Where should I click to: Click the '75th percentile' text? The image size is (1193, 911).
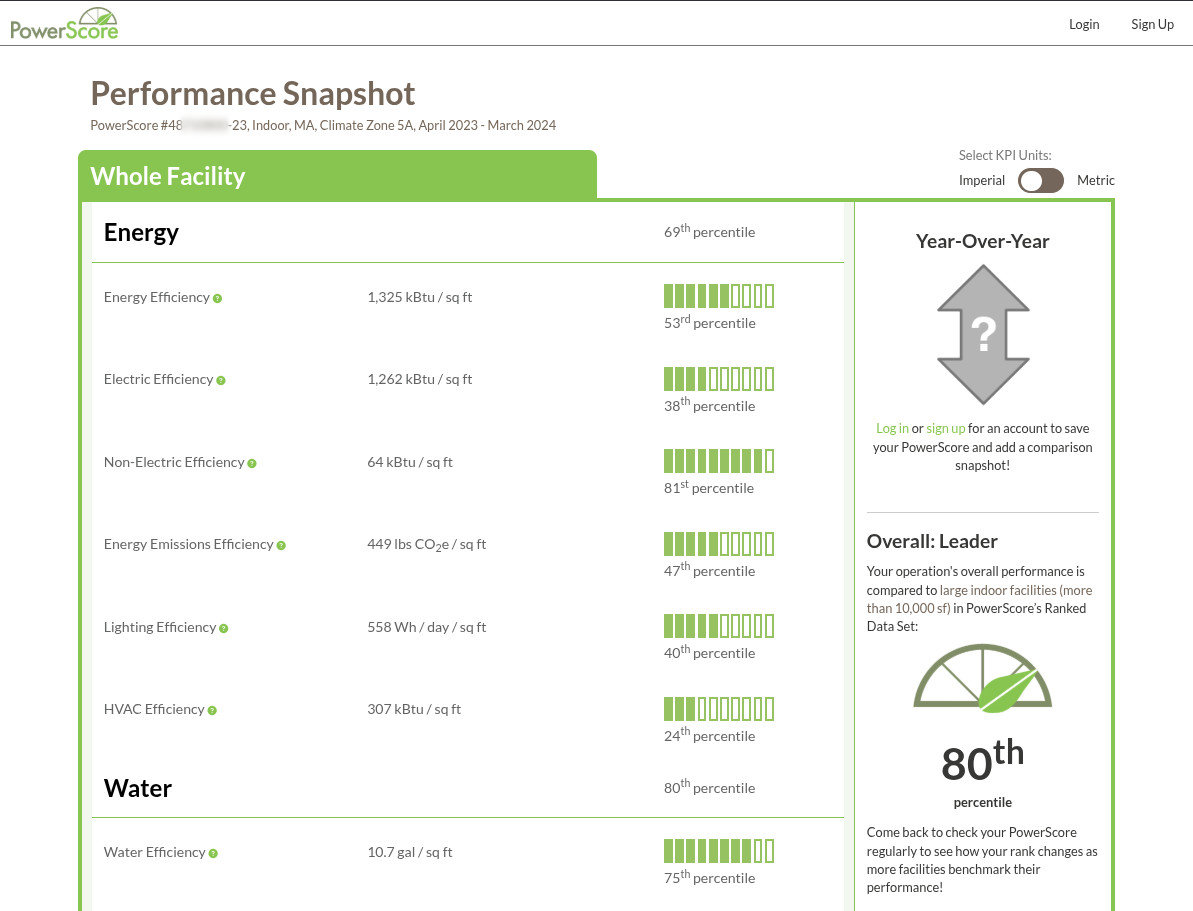pyautogui.click(x=709, y=877)
